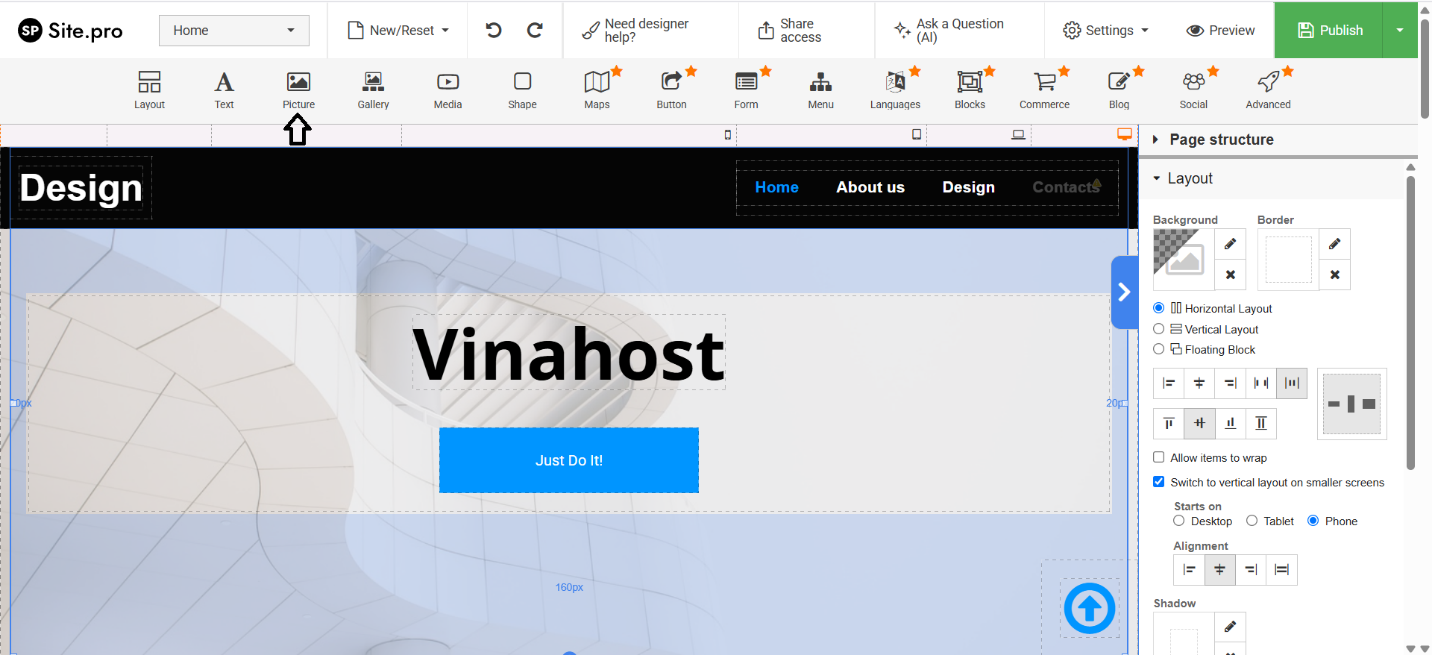
Task: Choose the Shape tool
Action: point(522,88)
